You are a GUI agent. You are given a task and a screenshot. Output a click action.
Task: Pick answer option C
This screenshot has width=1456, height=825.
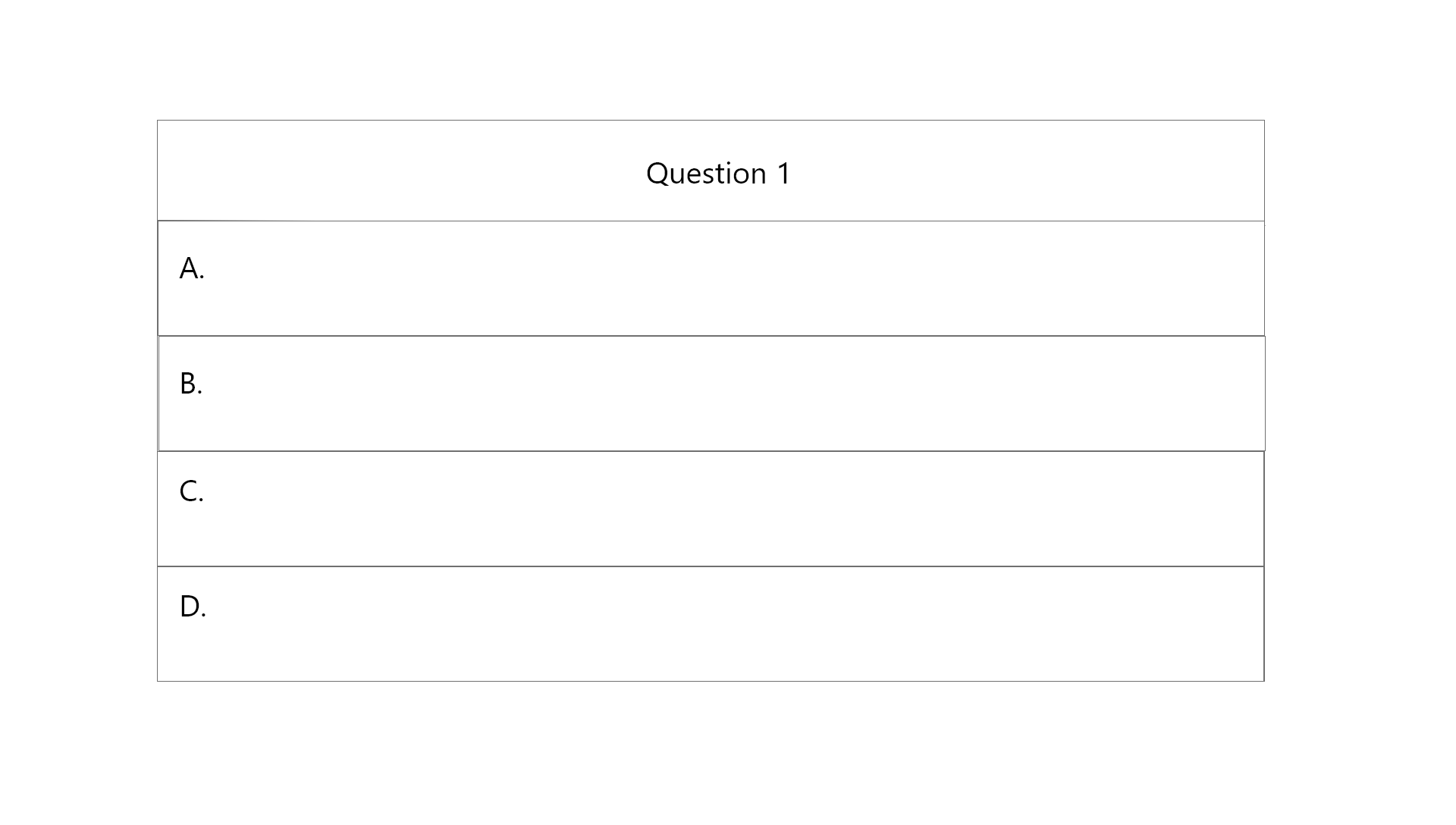click(711, 509)
